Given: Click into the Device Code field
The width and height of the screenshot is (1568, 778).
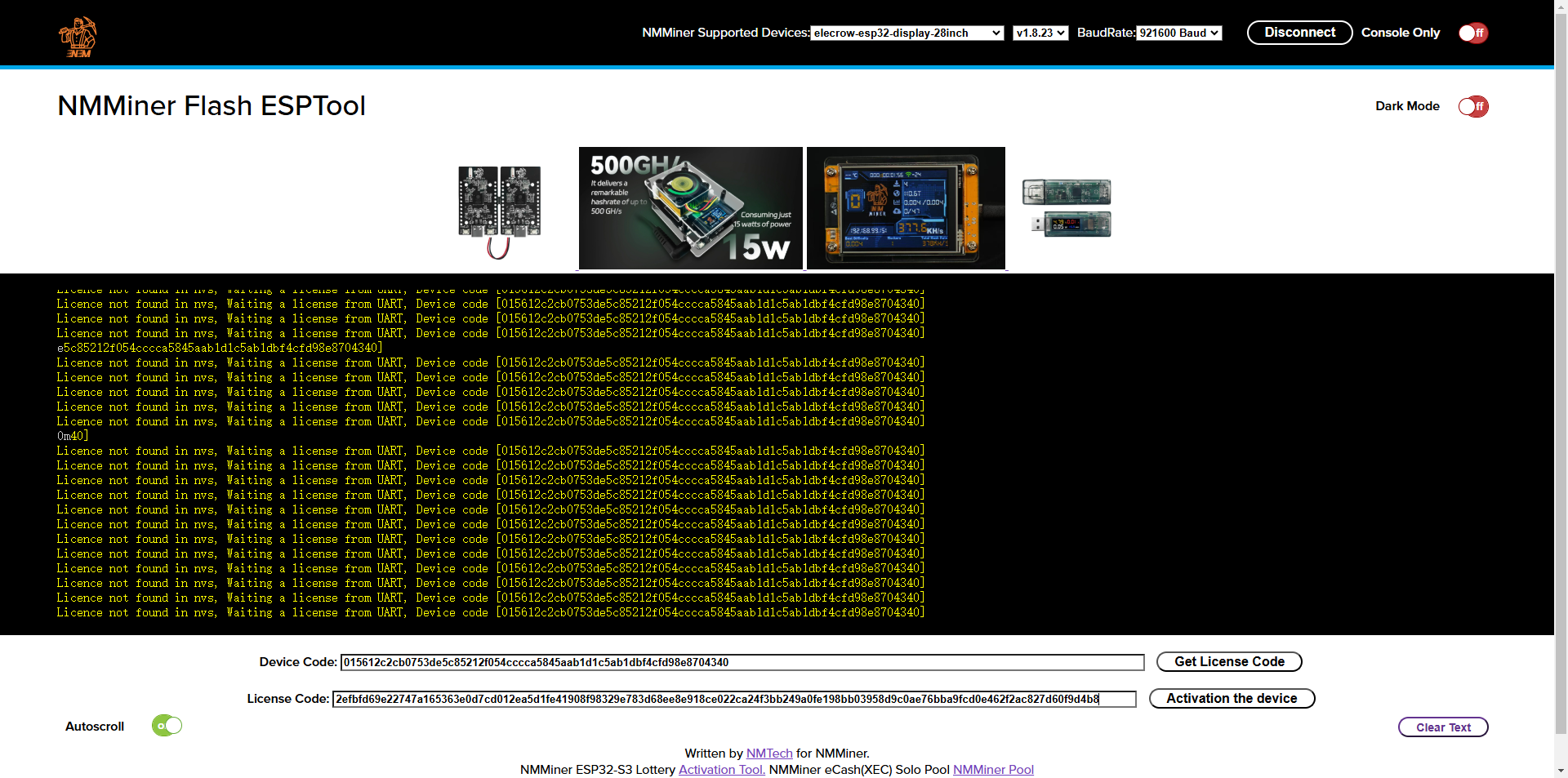Looking at the screenshot, I should click(742, 662).
